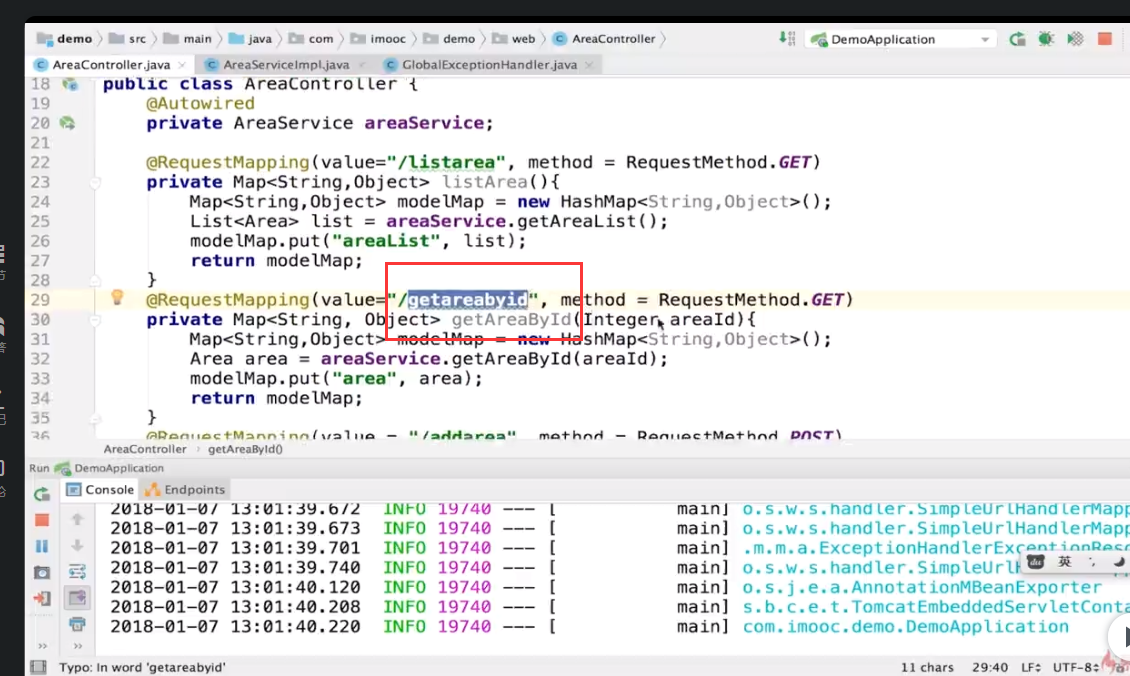
Task: Run with coverage icon in top toolbar
Action: [x=1075, y=39]
